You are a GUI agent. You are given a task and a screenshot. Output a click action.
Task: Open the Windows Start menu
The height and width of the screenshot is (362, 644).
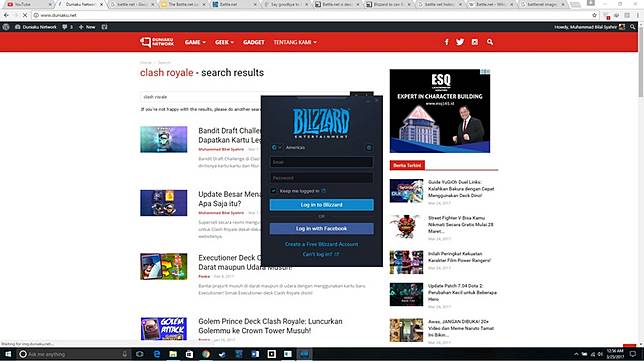coord(8,354)
